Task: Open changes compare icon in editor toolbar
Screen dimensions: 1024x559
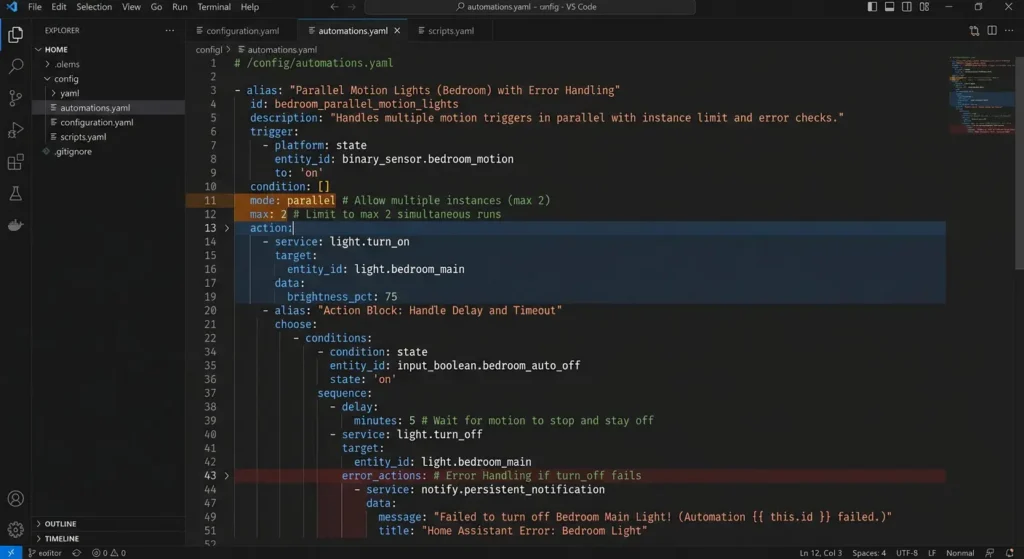Action: pos(974,31)
